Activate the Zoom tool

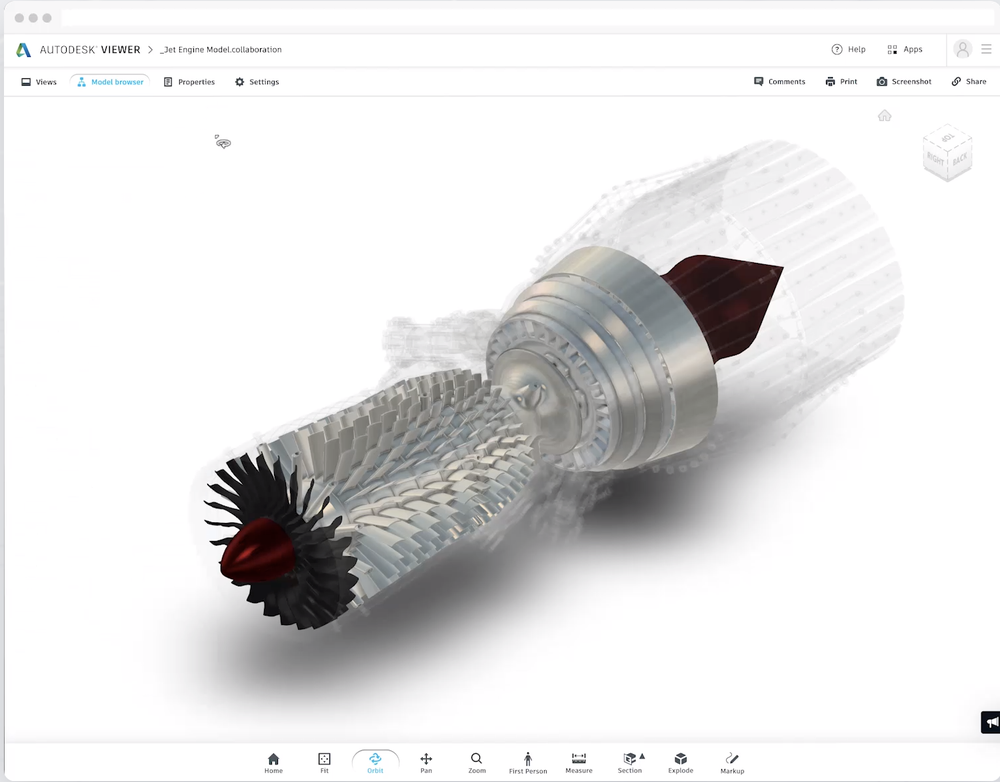click(x=477, y=761)
